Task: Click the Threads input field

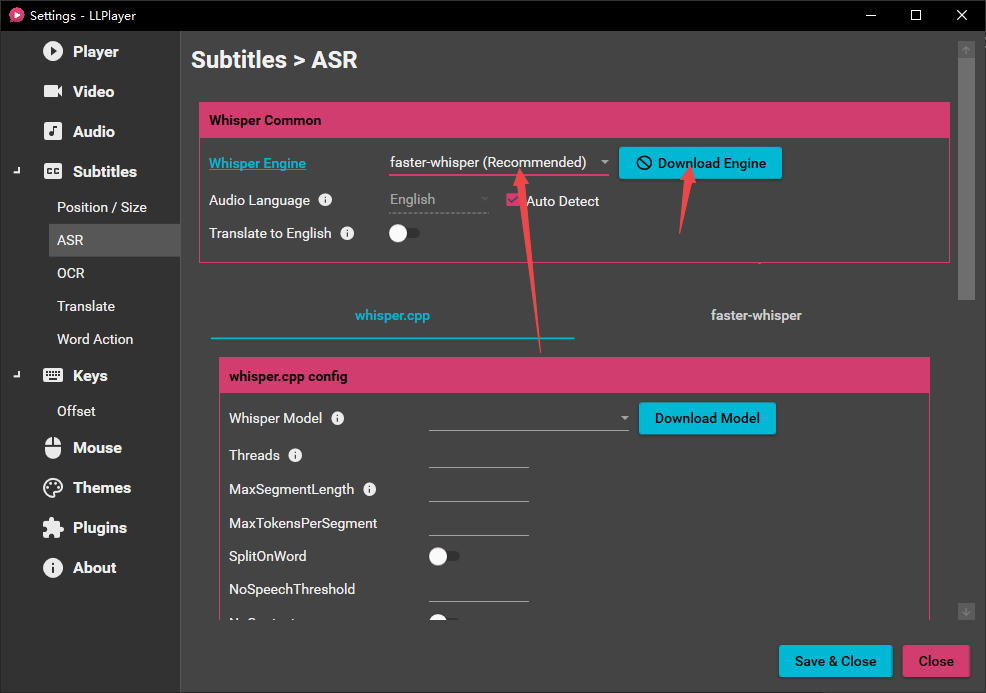Action: [478, 455]
